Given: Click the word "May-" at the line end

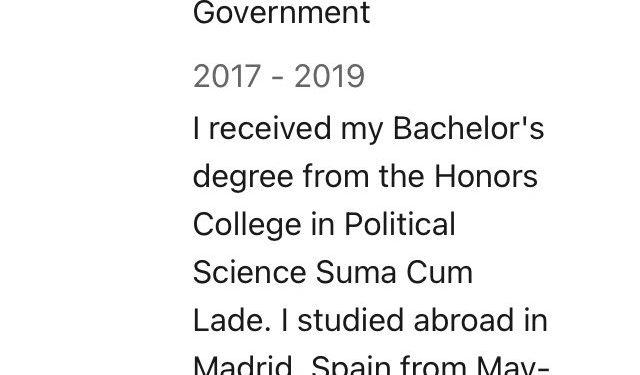Looking at the screenshot, I should point(512,365).
